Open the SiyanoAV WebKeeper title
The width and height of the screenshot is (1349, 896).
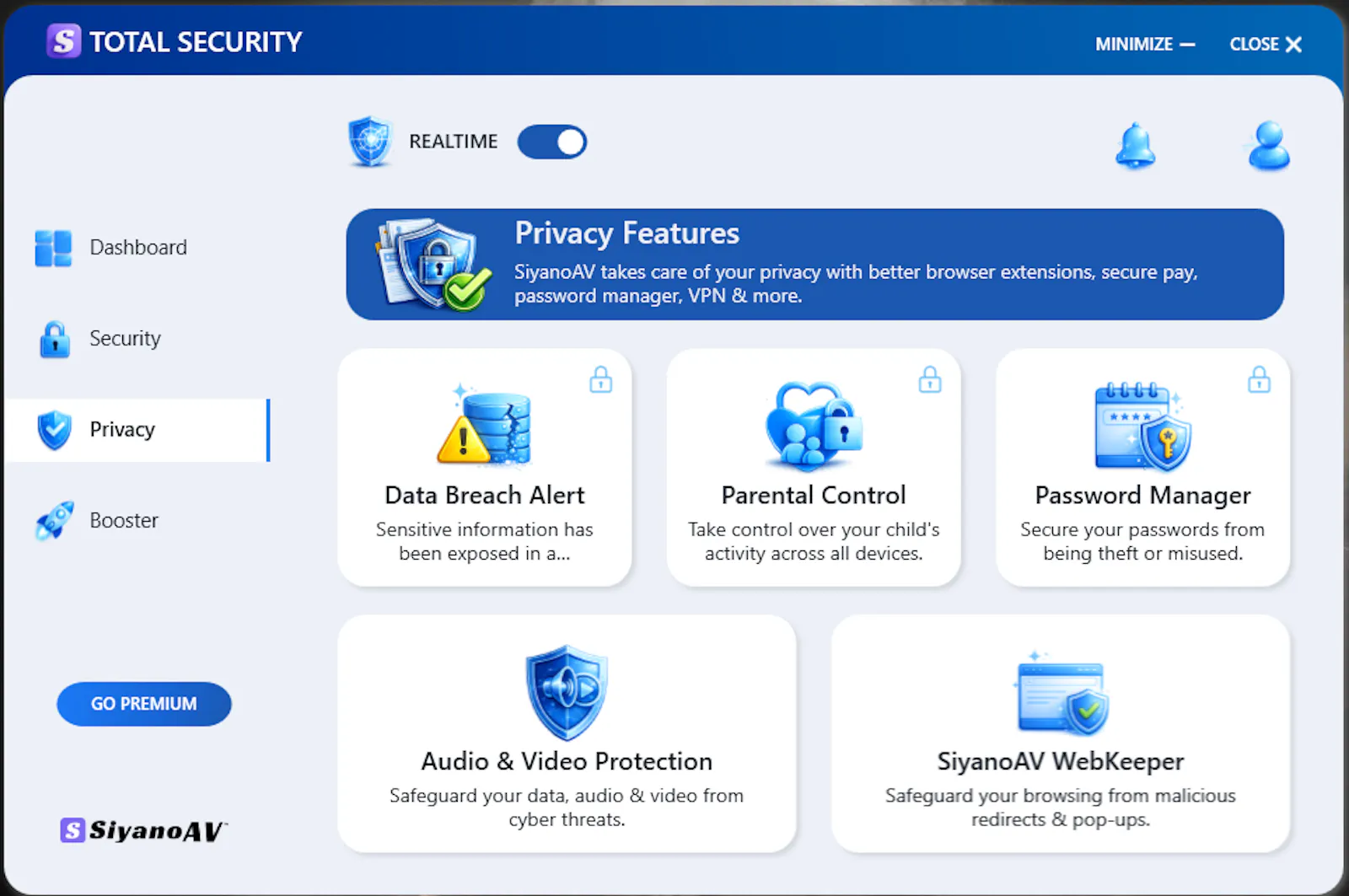coord(1061,762)
